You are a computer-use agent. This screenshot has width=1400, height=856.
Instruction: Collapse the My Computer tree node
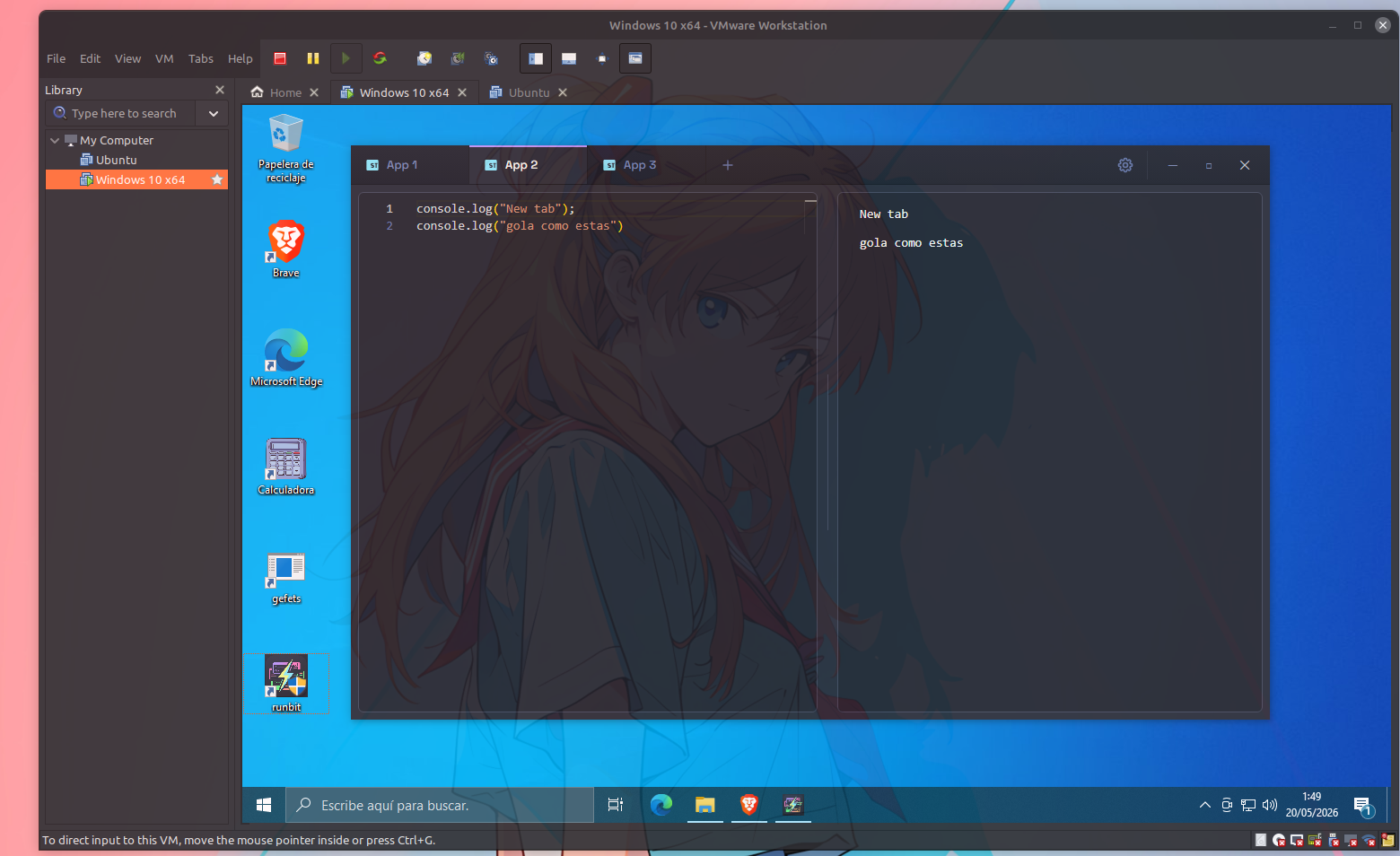(55, 140)
